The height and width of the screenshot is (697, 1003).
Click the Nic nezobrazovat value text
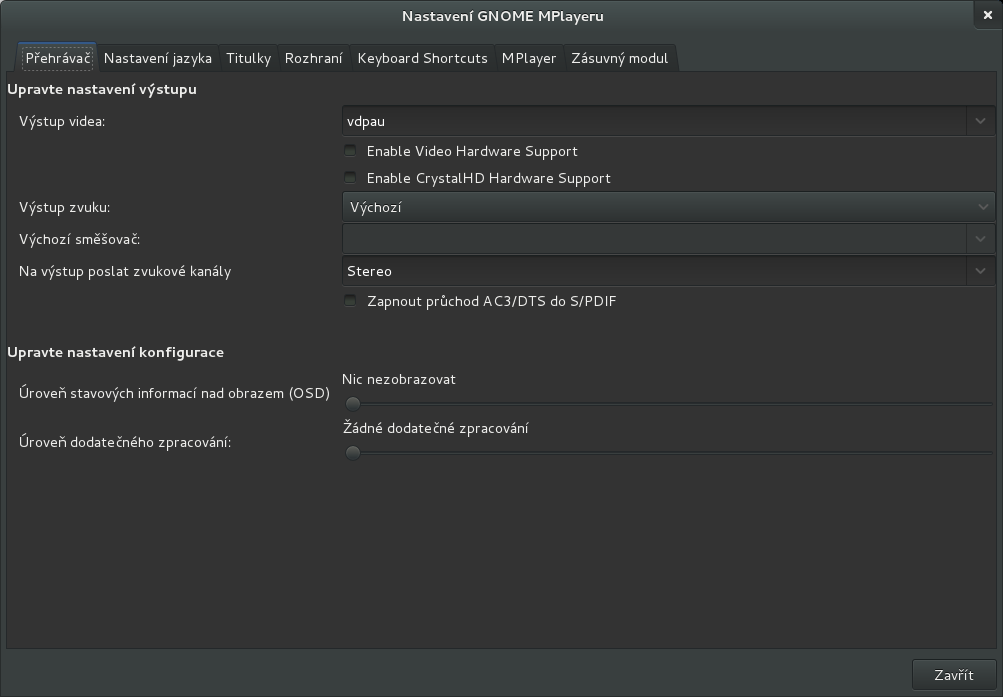pos(399,379)
